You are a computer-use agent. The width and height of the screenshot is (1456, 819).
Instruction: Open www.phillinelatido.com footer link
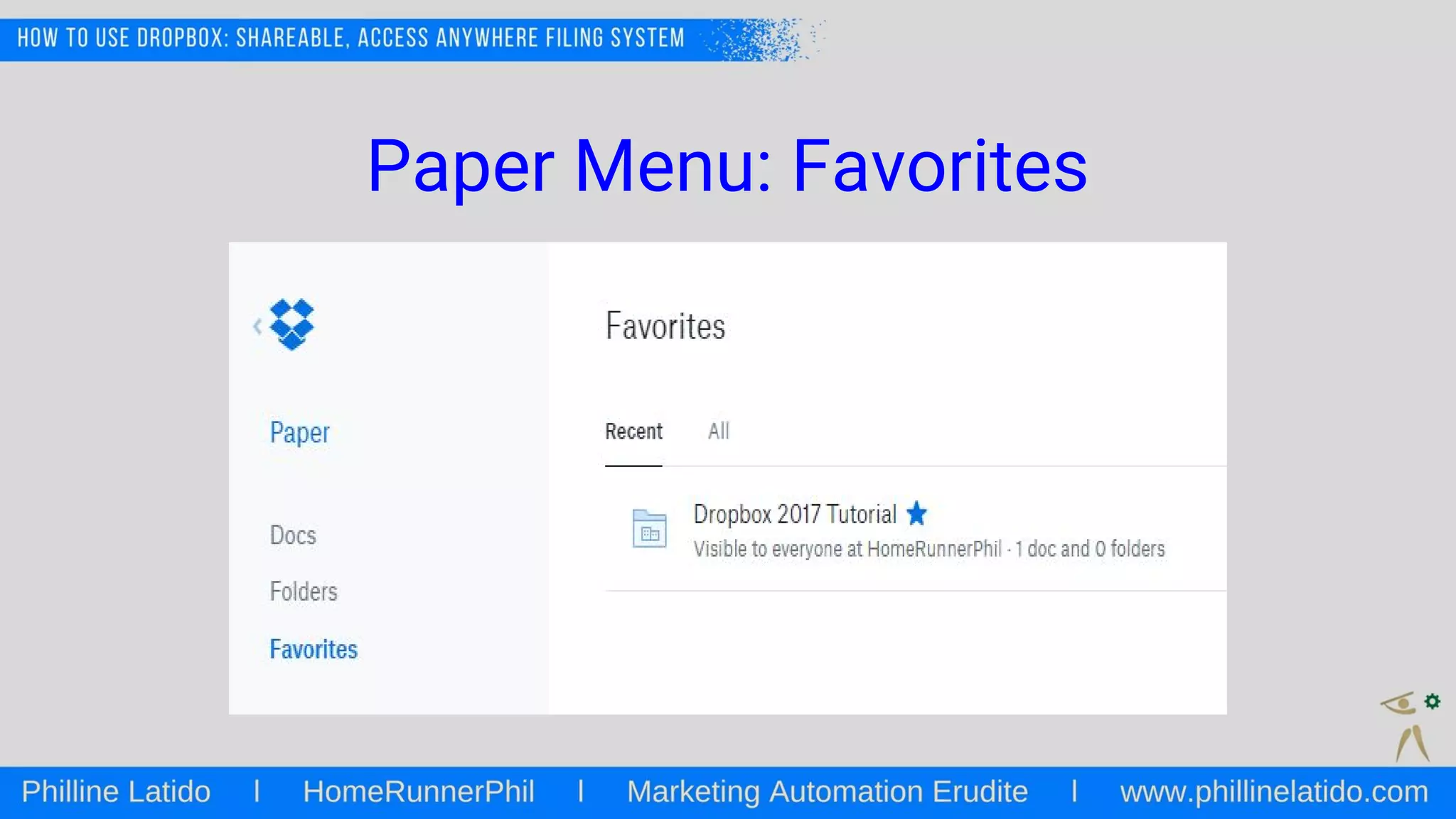click(1274, 792)
